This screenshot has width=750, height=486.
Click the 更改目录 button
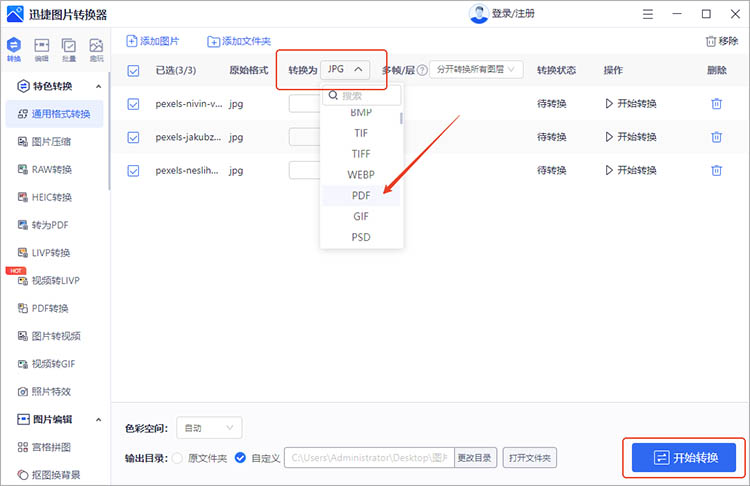(x=474, y=458)
